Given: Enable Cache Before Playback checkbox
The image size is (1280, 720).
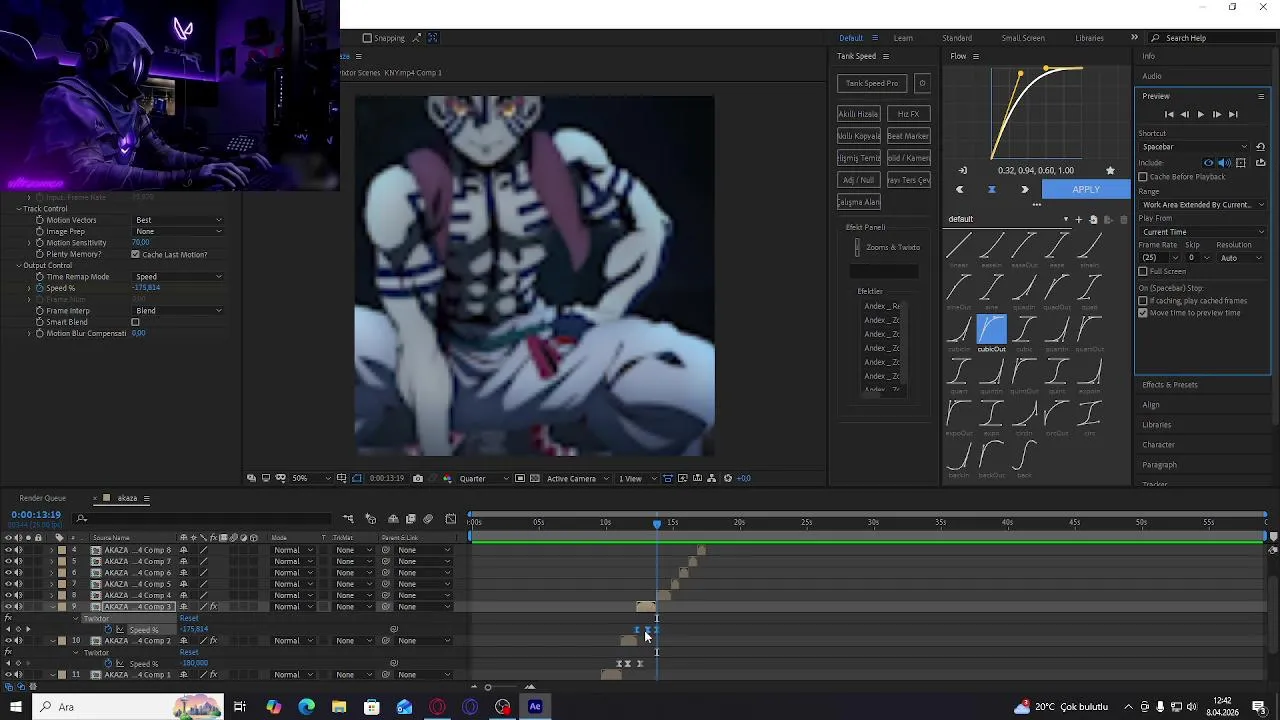Looking at the screenshot, I should (1143, 177).
